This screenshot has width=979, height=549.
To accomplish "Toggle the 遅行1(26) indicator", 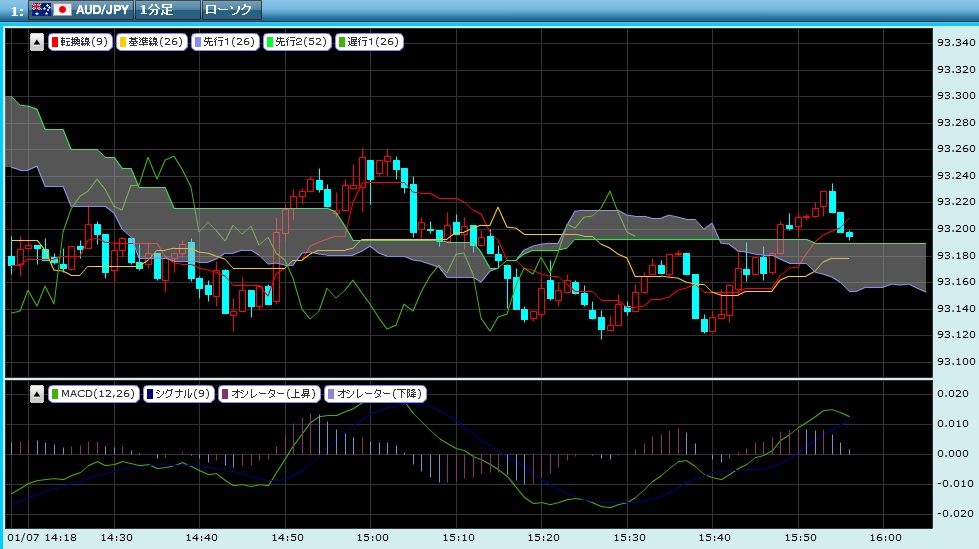I will click(369, 42).
